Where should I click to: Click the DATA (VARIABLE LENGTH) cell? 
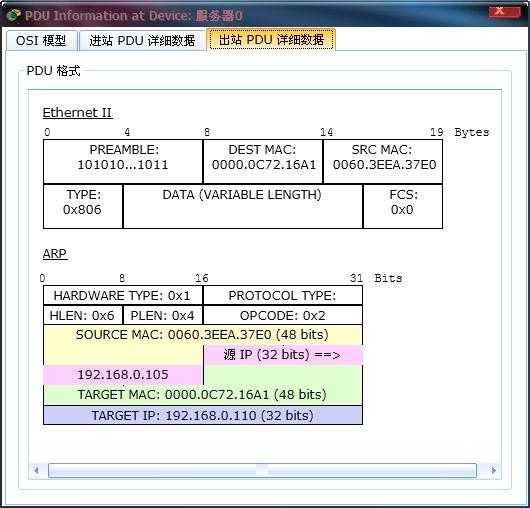(x=243, y=206)
